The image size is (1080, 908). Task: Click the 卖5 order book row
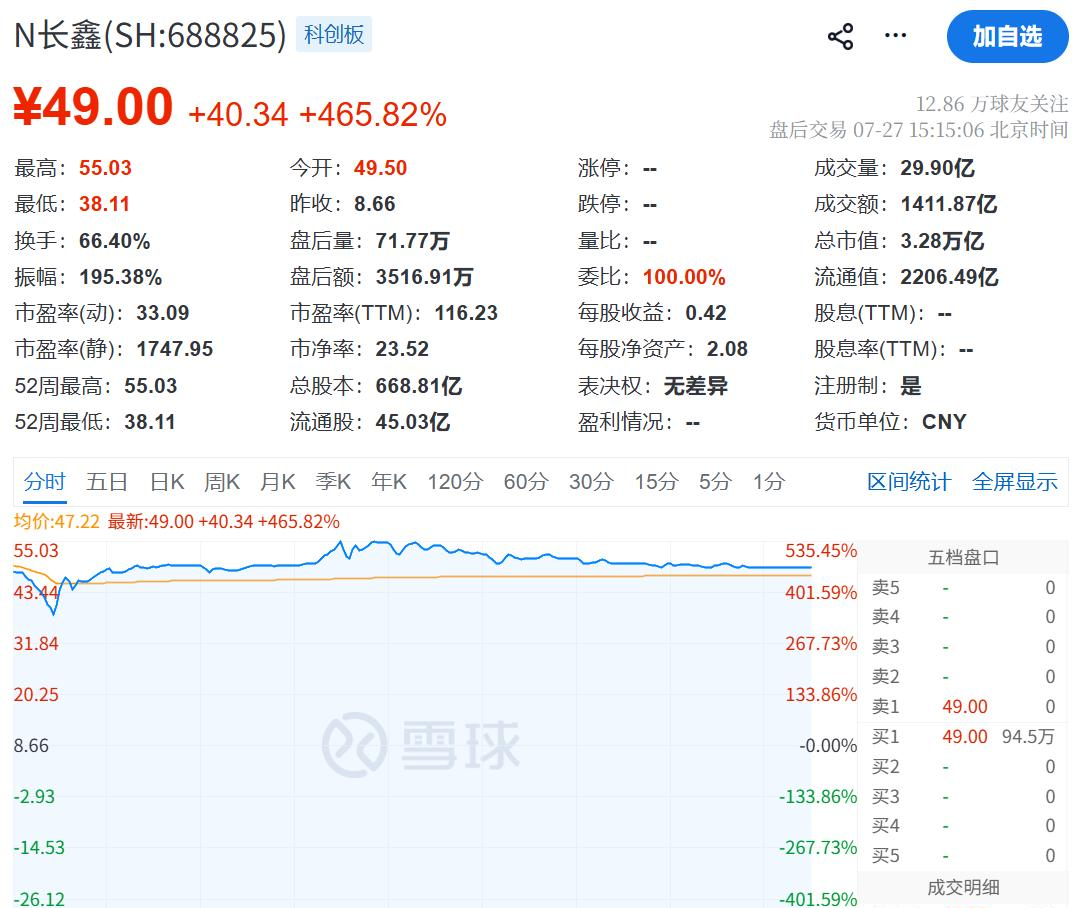tap(963, 588)
